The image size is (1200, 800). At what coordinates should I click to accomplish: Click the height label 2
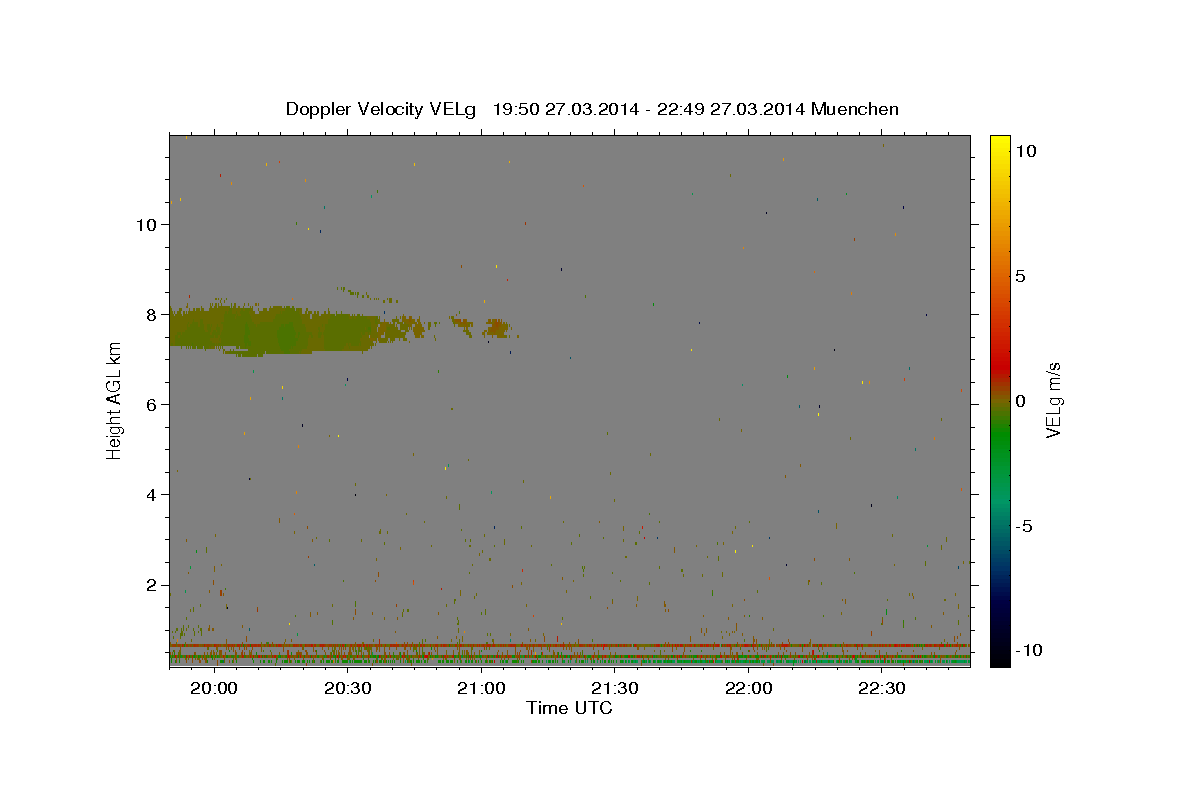(151, 585)
